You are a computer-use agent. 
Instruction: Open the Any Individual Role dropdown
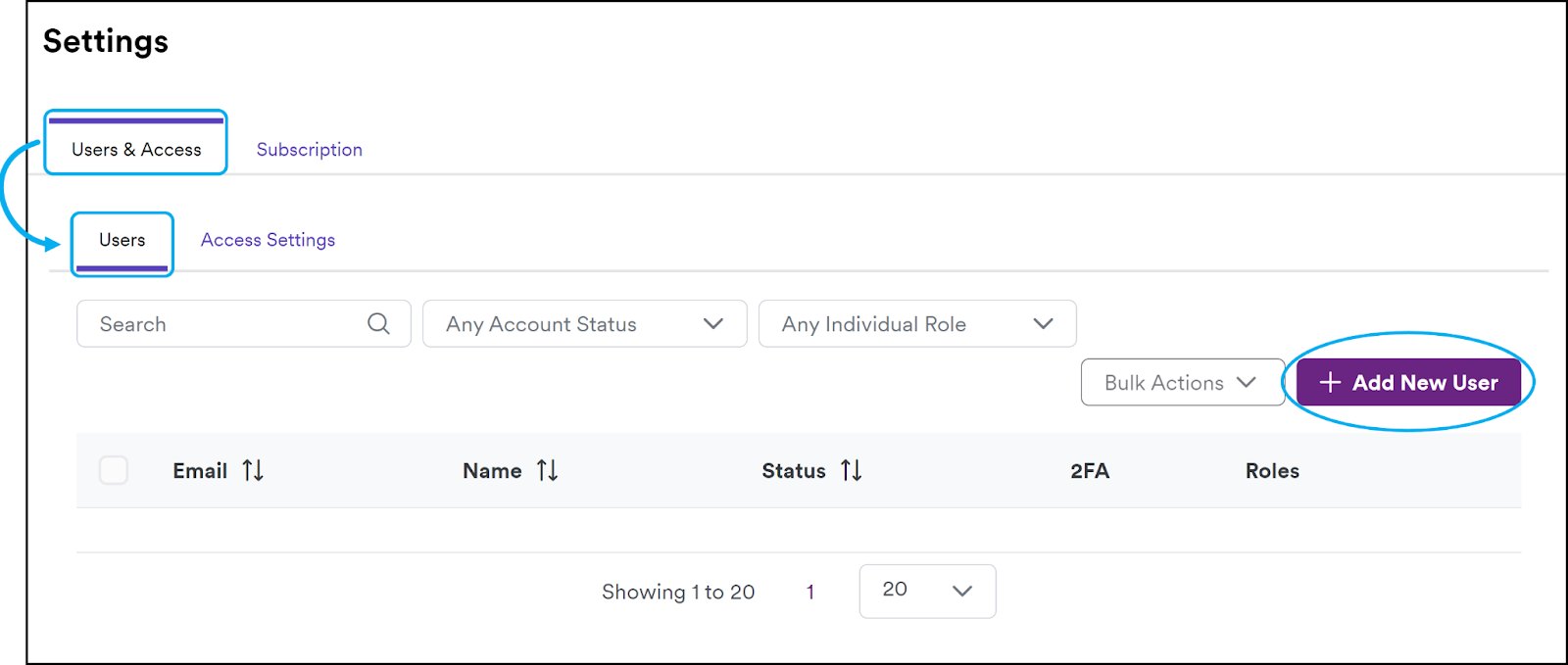[x=917, y=324]
